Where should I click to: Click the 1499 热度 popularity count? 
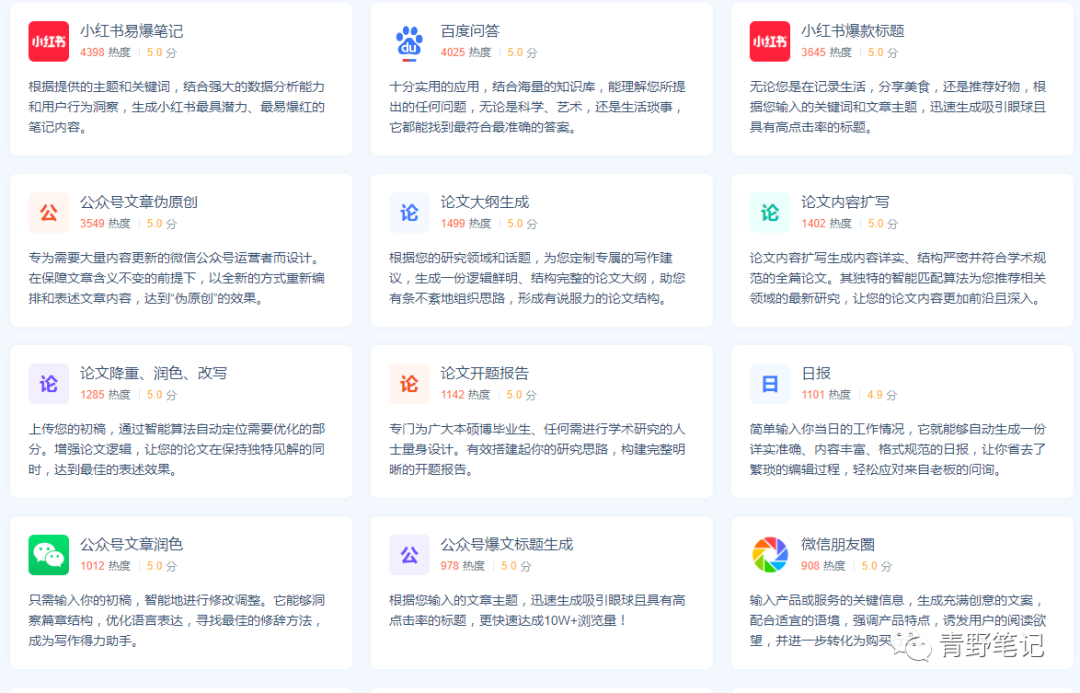(466, 223)
